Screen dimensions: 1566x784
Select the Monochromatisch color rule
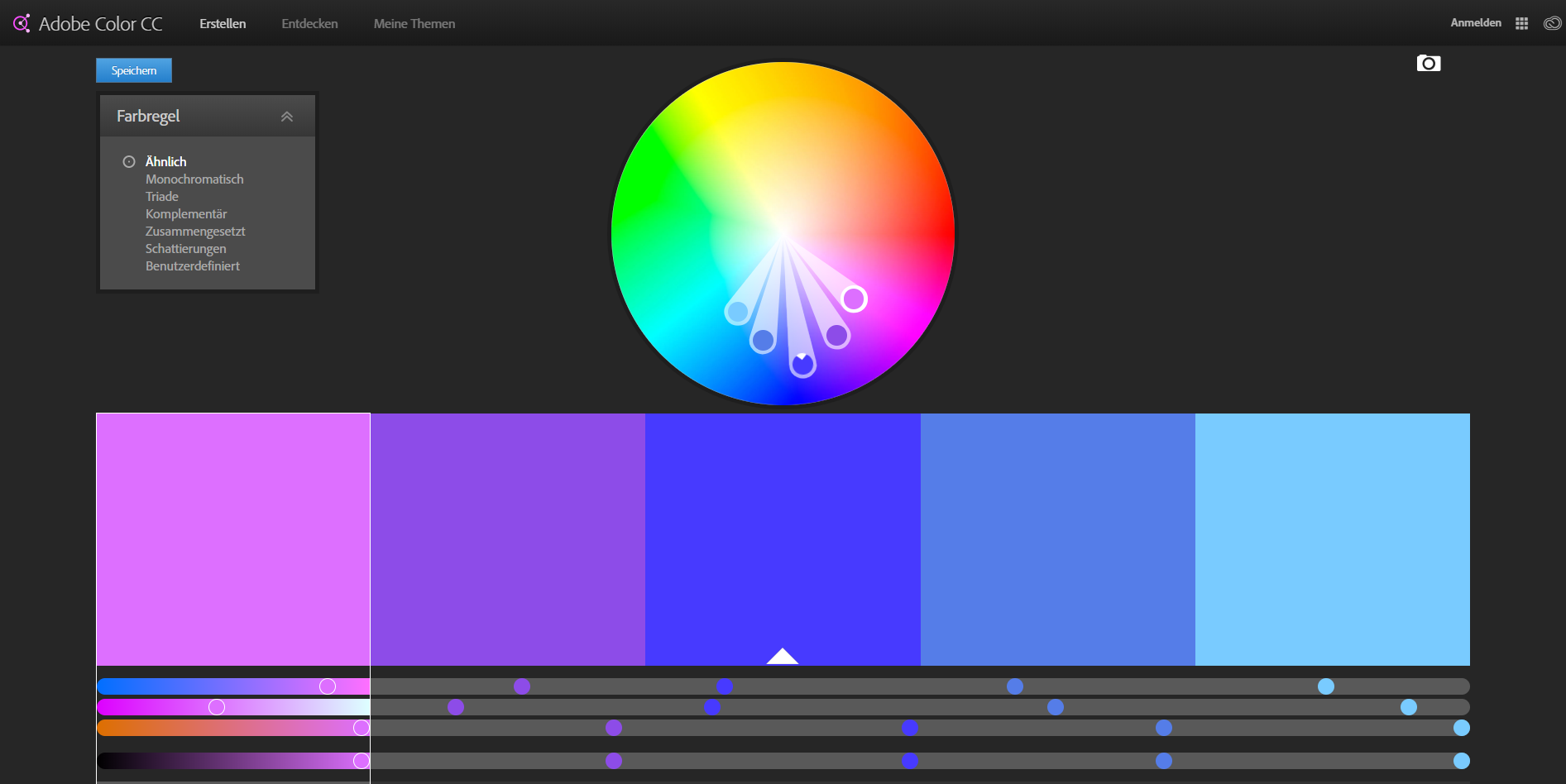194,179
